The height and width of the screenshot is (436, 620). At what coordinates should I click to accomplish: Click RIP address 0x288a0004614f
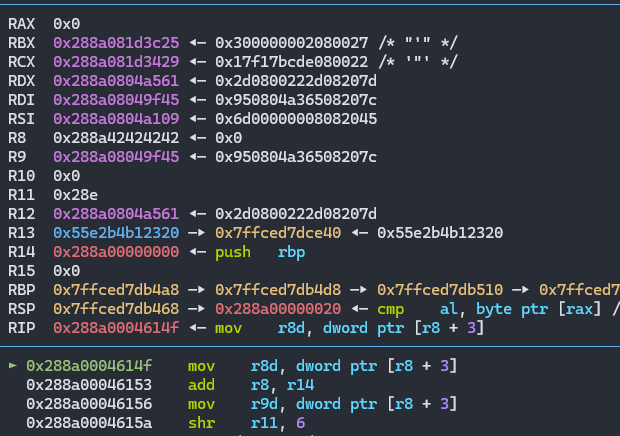[116, 328]
